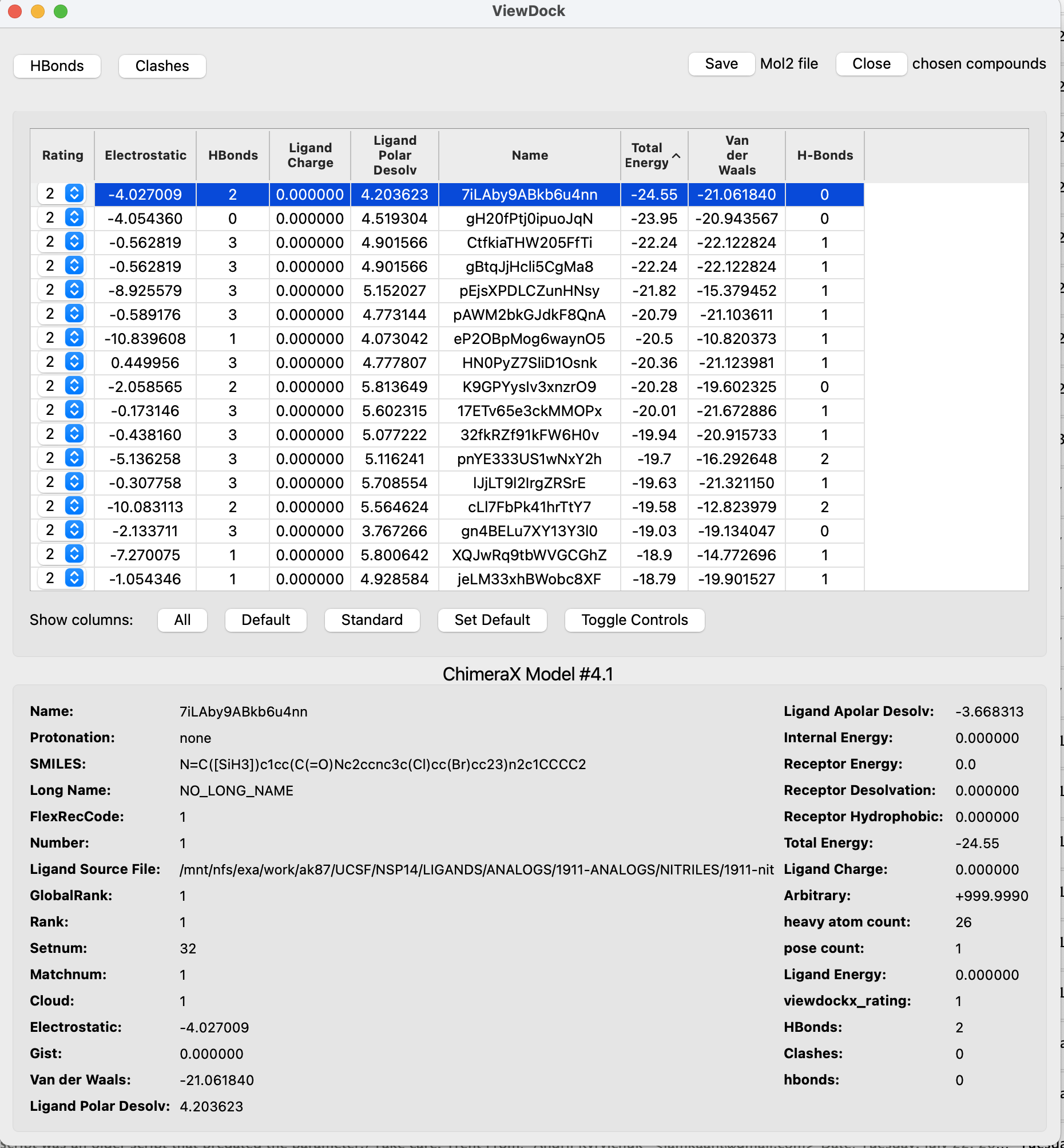Viewport: 1064px width, 1148px height.
Task: Select the K9GPYysIv3xnzrO9 compound row
Action: coord(529,386)
